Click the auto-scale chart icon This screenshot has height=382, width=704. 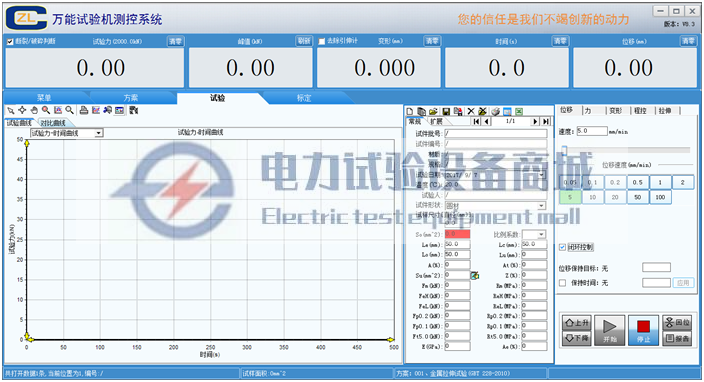pyautogui.click(x=58, y=110)
